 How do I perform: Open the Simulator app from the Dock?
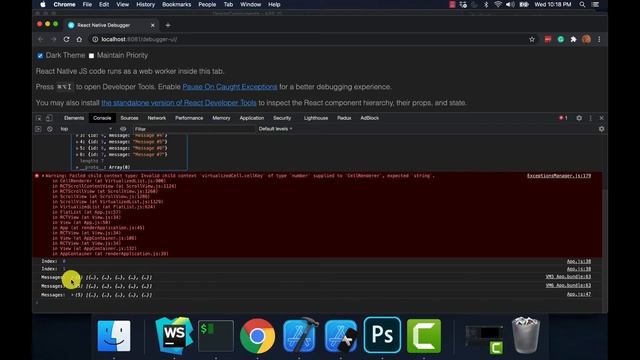click(341, 336)
